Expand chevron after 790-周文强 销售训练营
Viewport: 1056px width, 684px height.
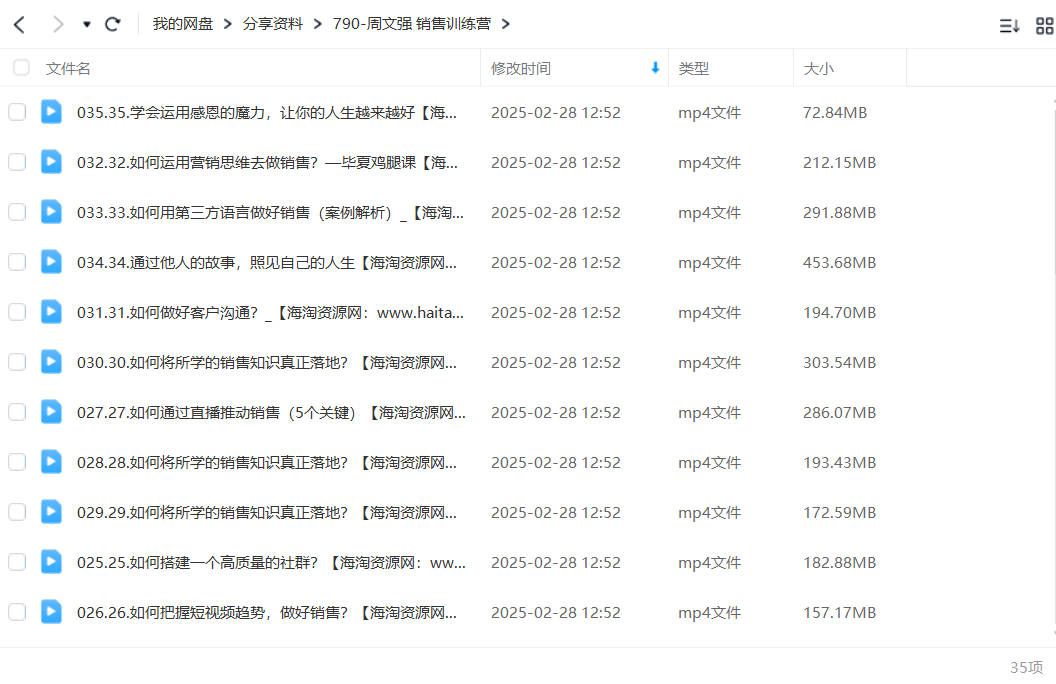click(x=506, y=24)
